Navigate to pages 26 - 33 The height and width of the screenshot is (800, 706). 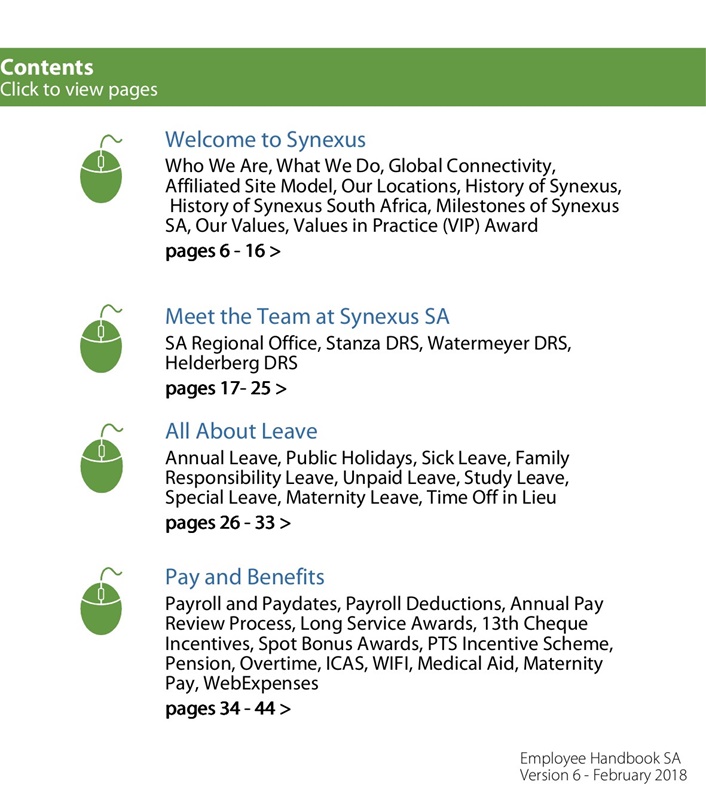pyautogui.click(x=228, y=522)
